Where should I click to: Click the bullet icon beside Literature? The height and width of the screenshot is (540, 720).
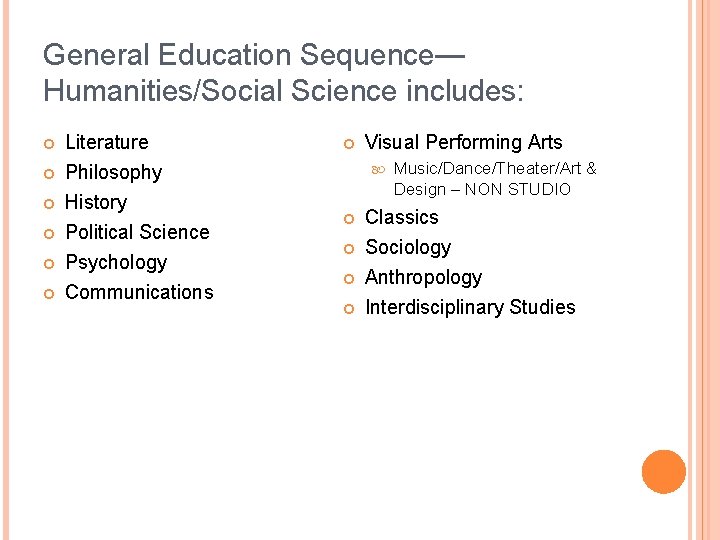[49, 144]
